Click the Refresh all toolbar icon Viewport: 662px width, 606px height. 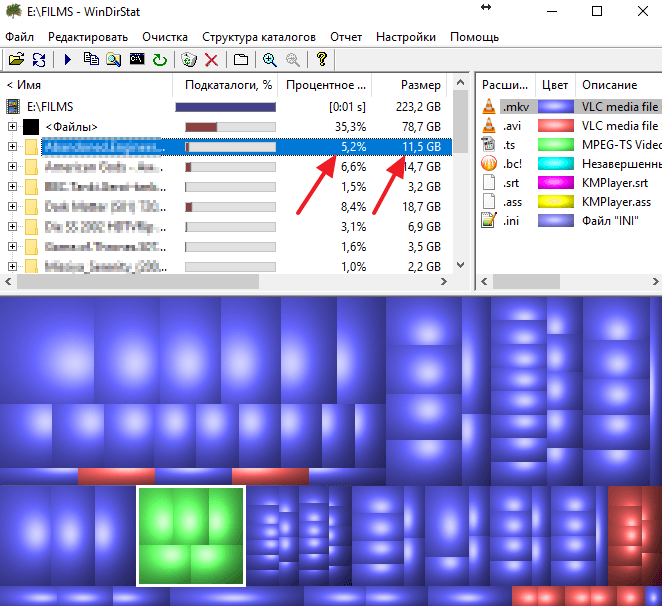point(39,60)
